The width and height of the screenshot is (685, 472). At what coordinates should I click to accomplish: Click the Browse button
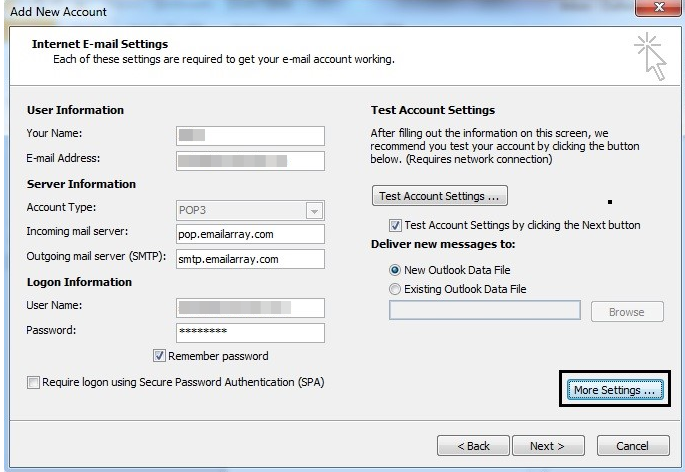tap(626, 312)
